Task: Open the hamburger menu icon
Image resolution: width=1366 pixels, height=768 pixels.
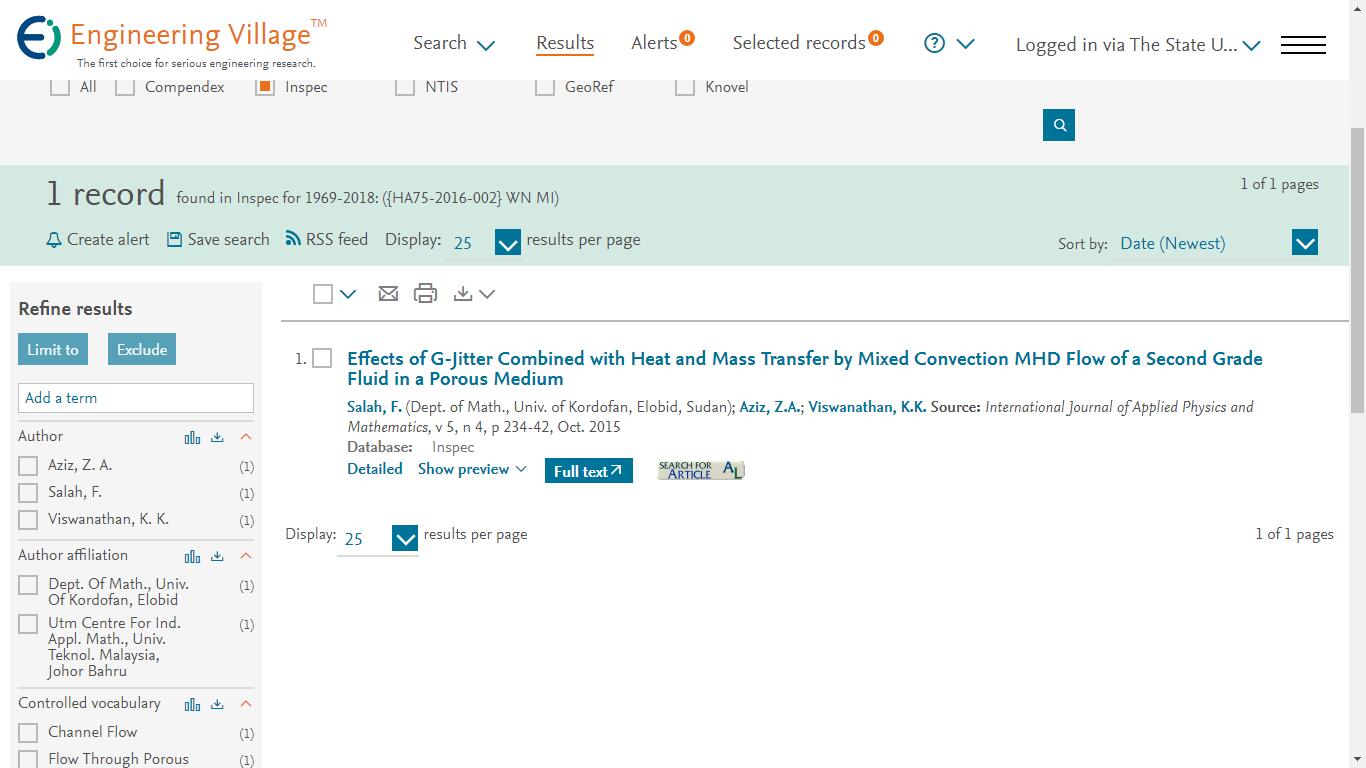Action: (1303, 44)
